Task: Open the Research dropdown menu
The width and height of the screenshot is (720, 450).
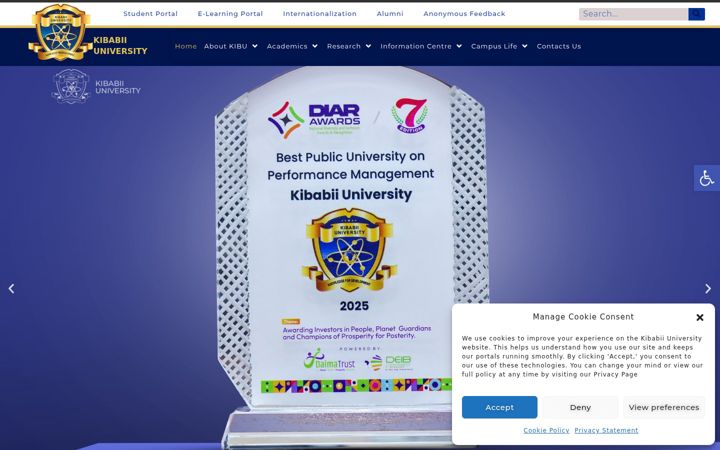Action: (x=349, y=46)
